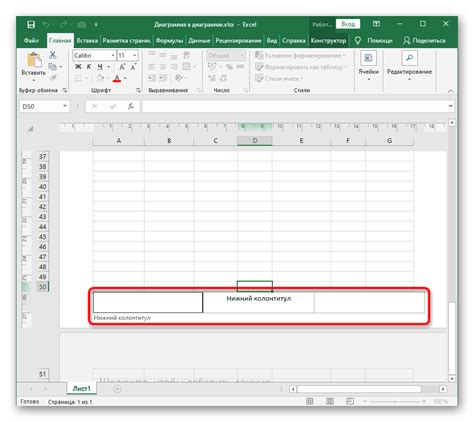Viewport: 474px width, 422px height.
Task: Switch to the Рецензирование tab
Action: 238,41
